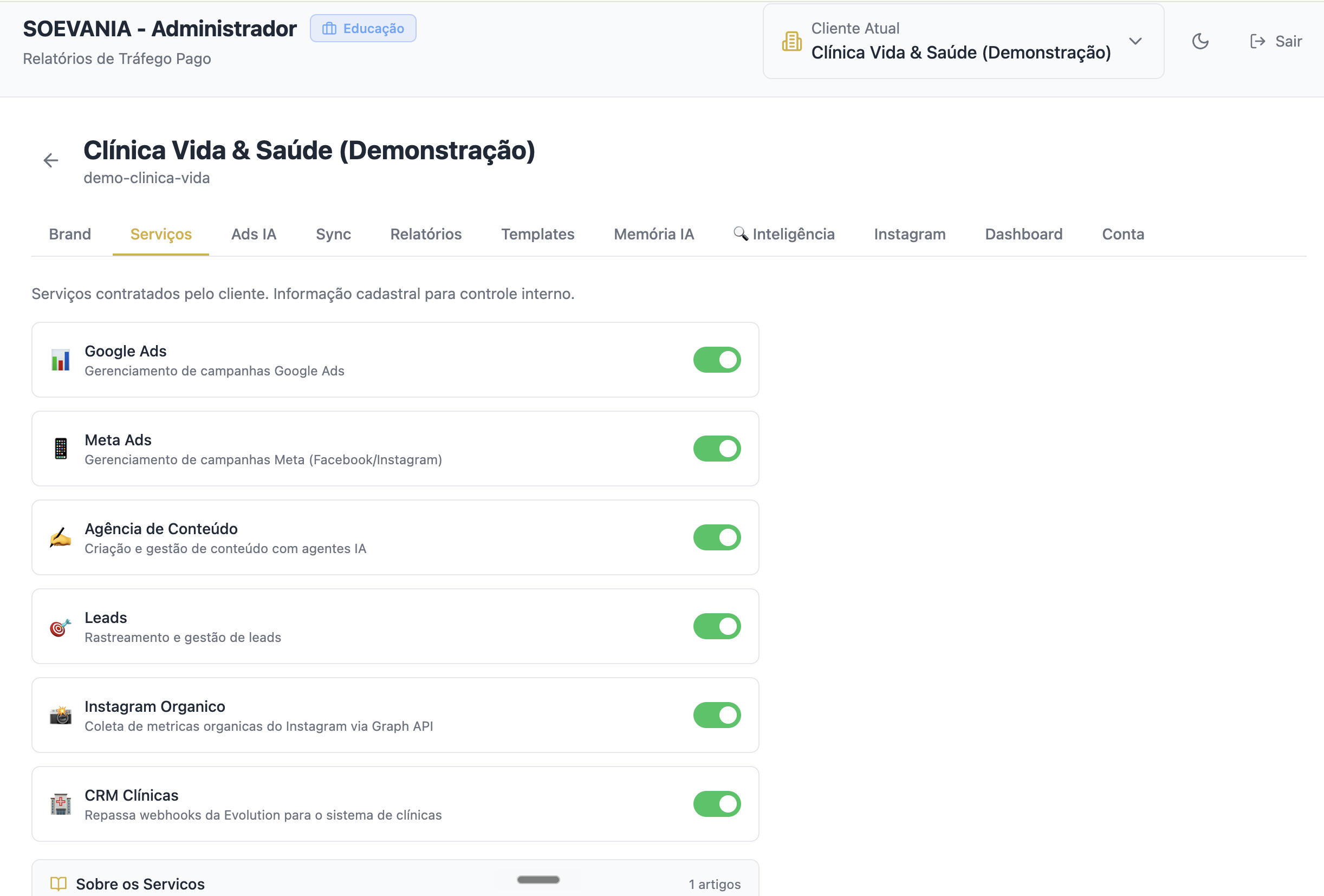Open the Sync tab
The image size is (1324, 896).
[x=333, y=234]
